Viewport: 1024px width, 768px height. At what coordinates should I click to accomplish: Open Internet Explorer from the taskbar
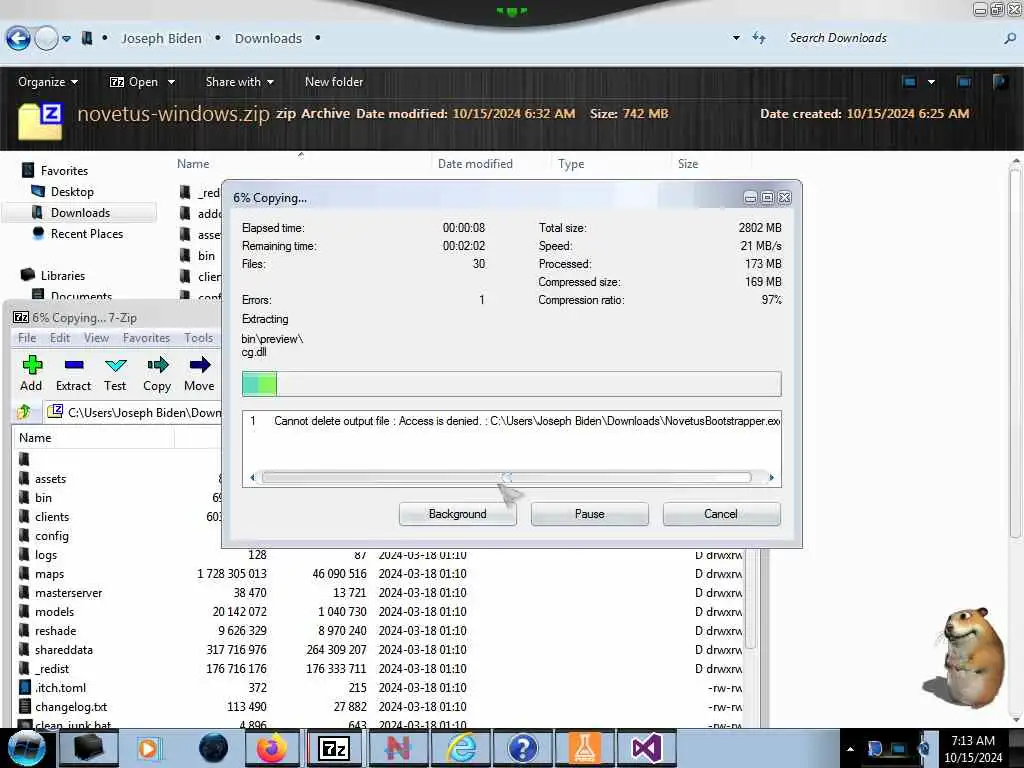pos(462,748)
